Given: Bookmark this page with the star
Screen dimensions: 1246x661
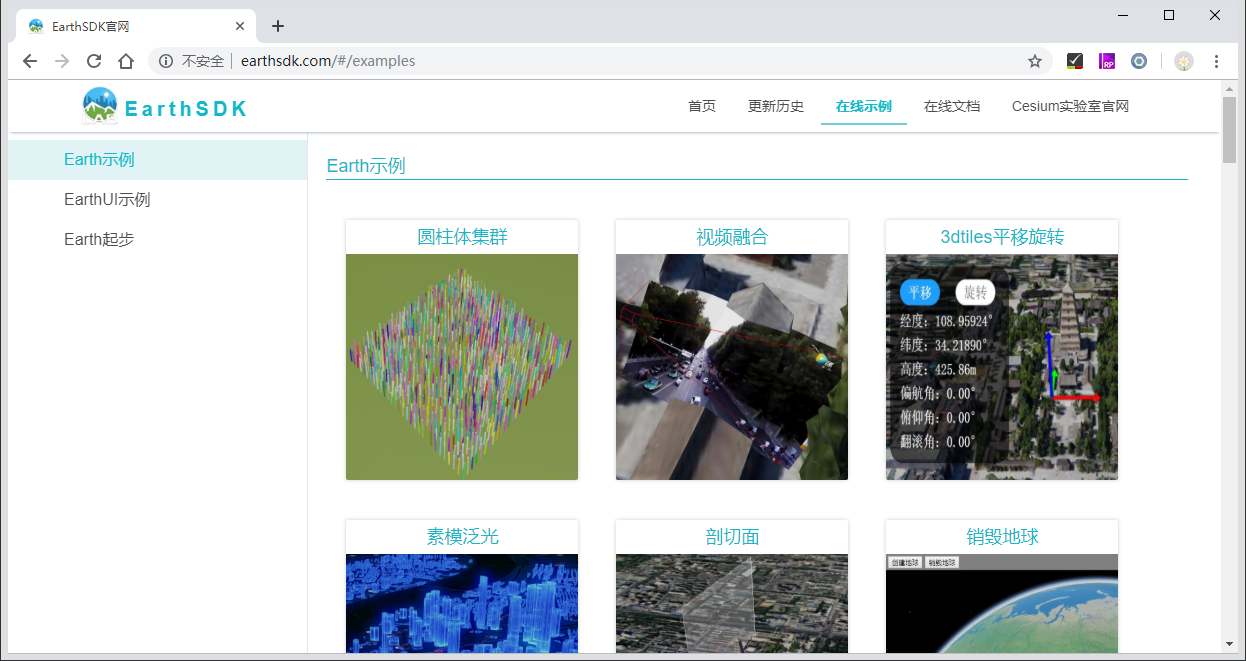Looking at the screenshot, I should click(1035, 61).
